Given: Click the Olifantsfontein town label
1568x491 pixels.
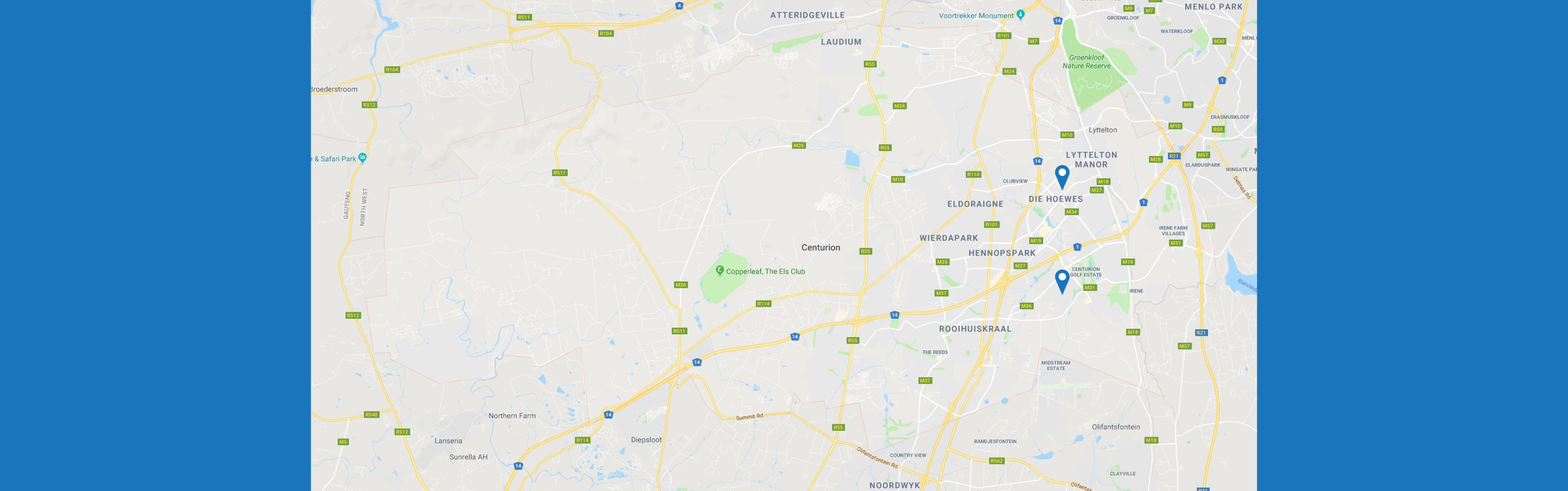Looking at the screenshot, I should (x=1116, y=427).
